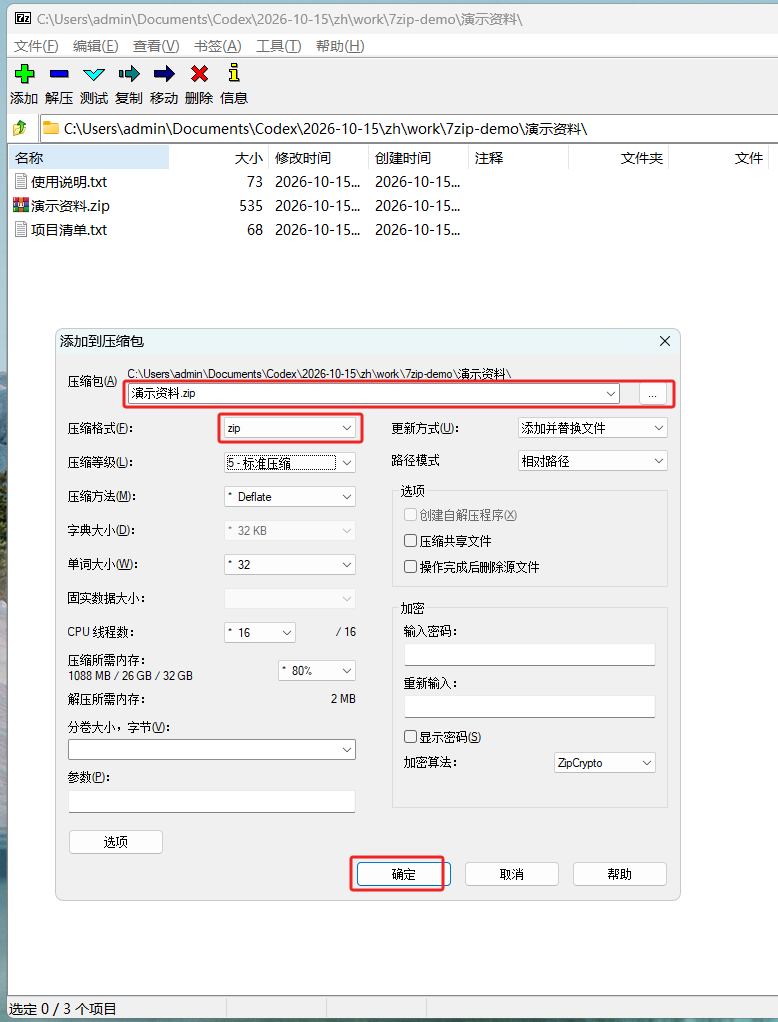Click the Move (移动) arrow icon
This screenshot has height=1022, width=778.
pos(164,74)
